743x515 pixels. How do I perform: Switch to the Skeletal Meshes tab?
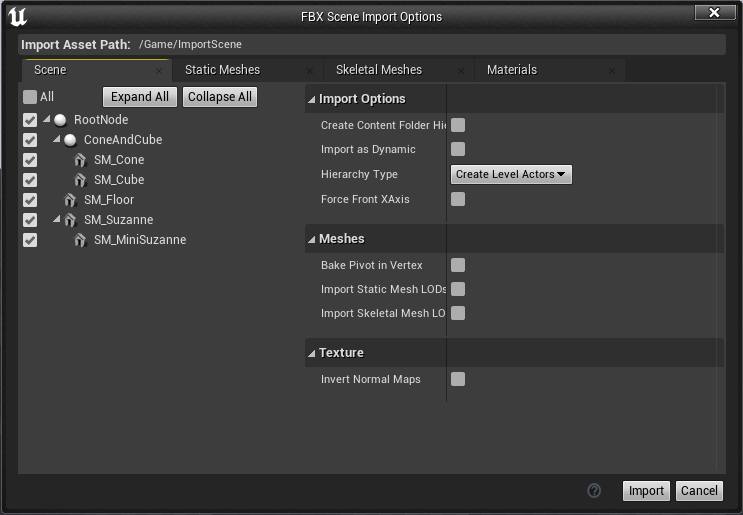399,70
